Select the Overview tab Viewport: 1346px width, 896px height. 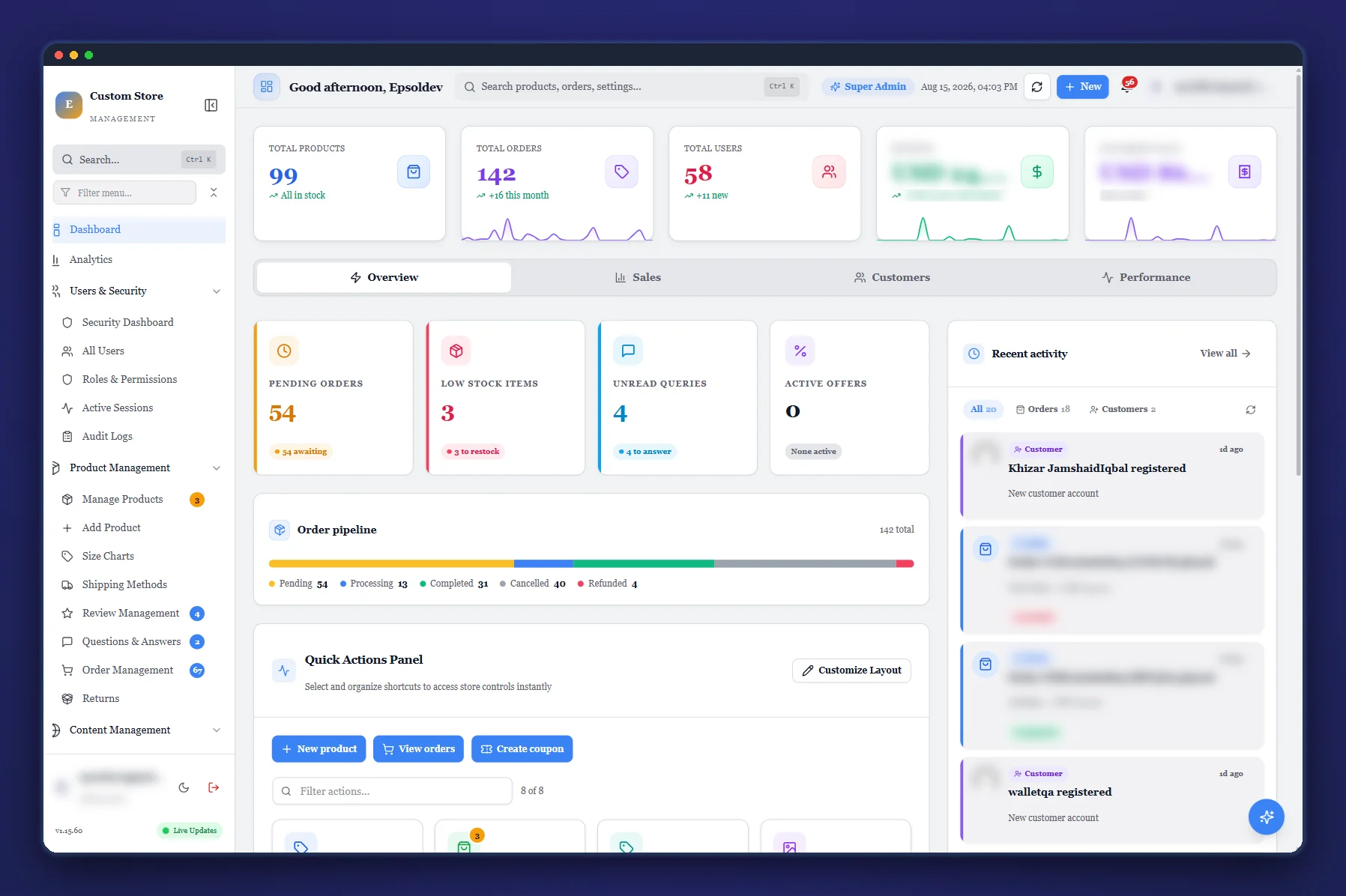pos(384,277)
